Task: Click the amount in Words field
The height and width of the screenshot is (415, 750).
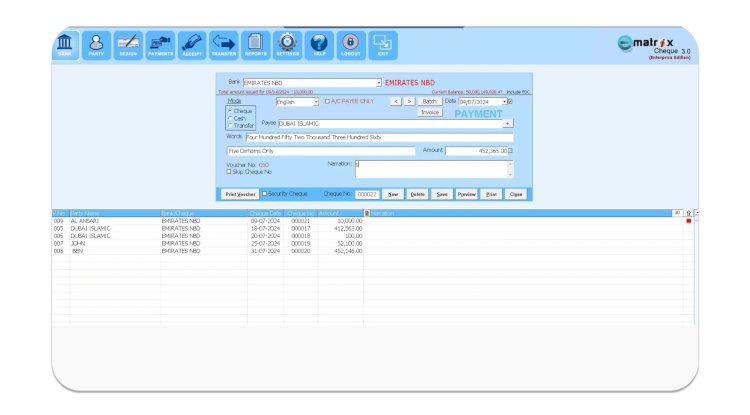Action: [x=379, y=137]
